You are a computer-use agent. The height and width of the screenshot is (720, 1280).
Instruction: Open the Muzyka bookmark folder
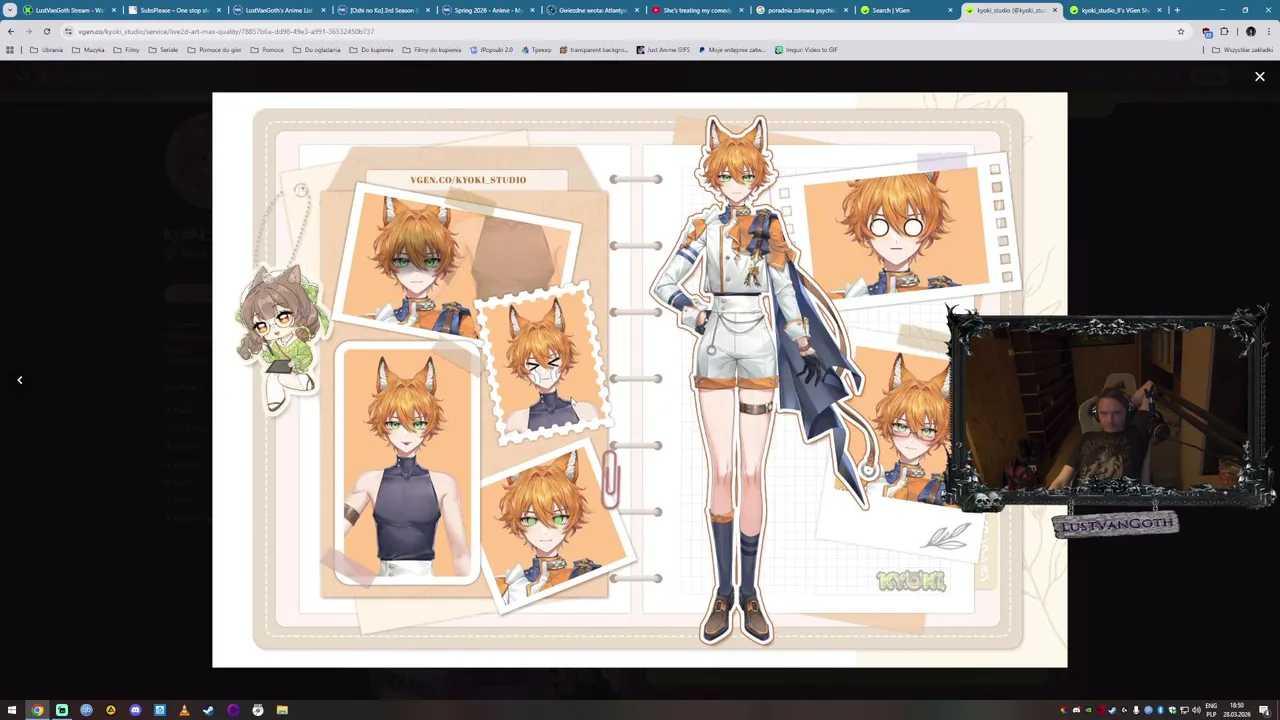click(x=88, y=49)
